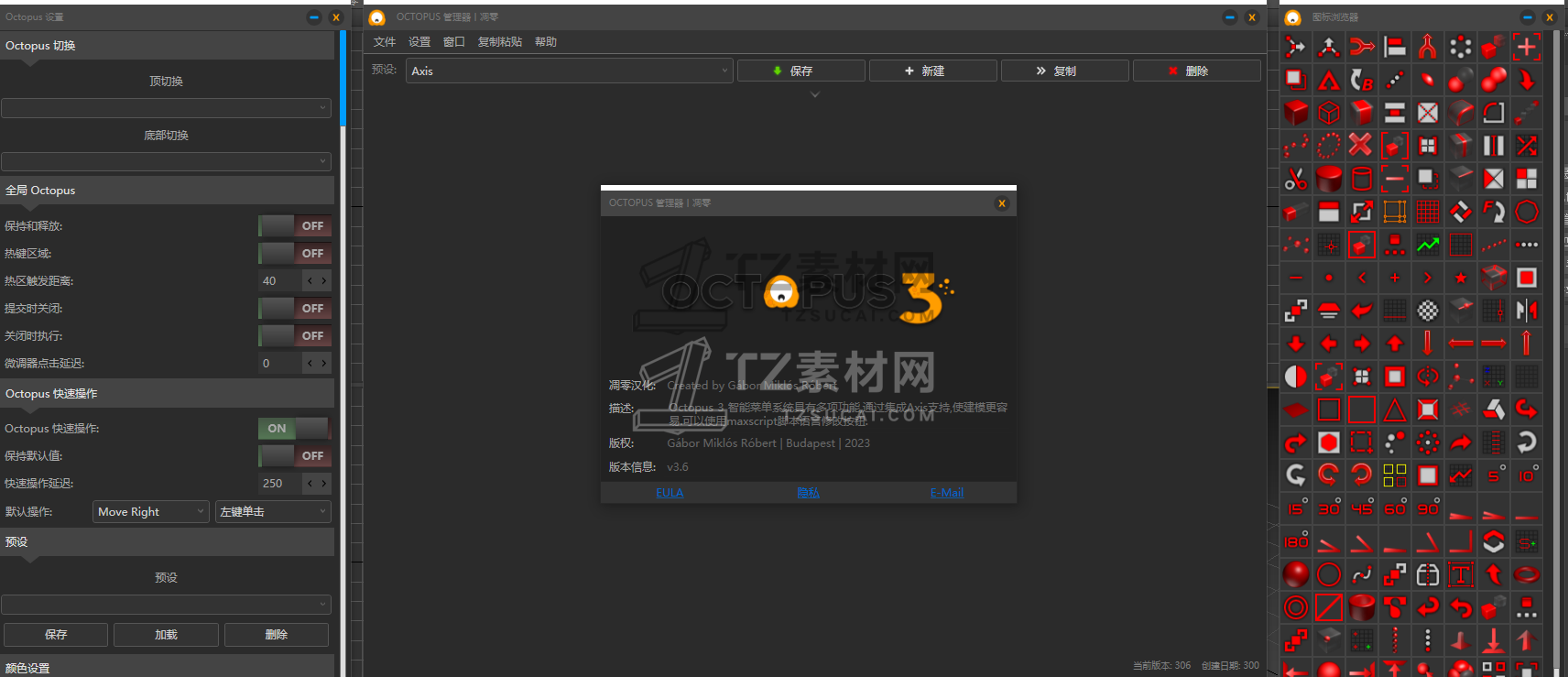Click 保存 button with green arrow in manager

800,71
